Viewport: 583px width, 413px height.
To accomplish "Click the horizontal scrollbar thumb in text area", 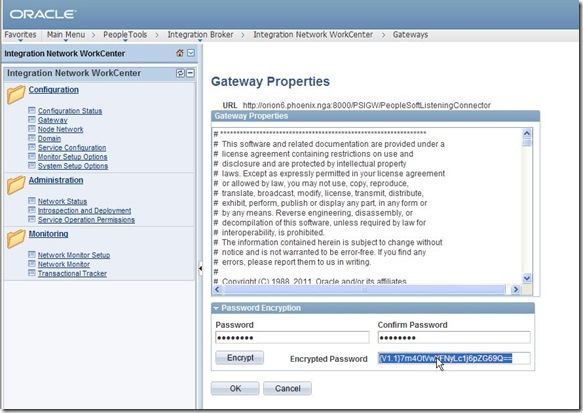I will (x=364, y=289).
